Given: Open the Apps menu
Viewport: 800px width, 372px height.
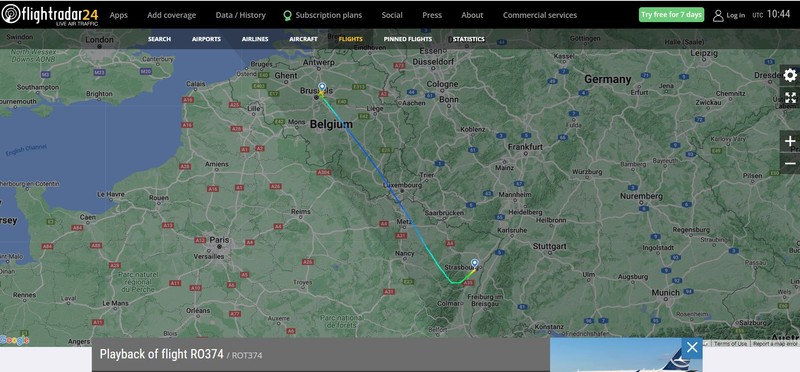Looking at the screenshot, I should pos(118,15).
